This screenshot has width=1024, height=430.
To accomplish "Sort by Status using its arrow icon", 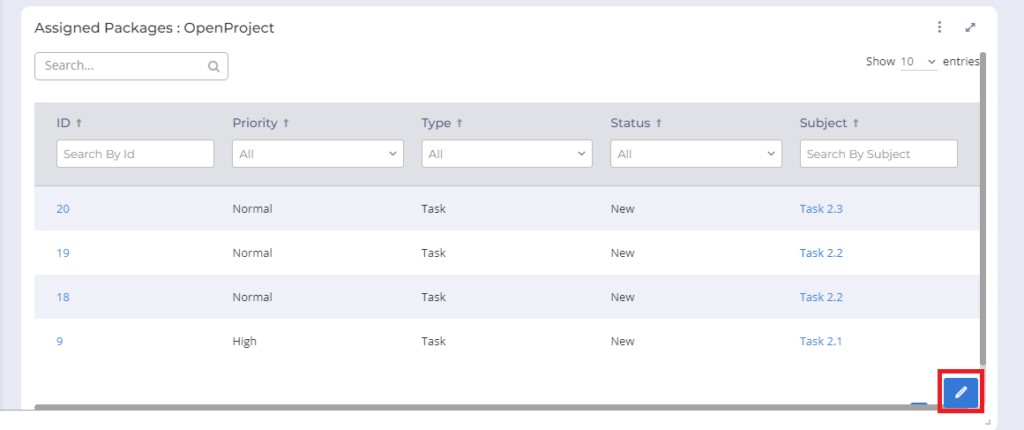I will tap(658, 123).
